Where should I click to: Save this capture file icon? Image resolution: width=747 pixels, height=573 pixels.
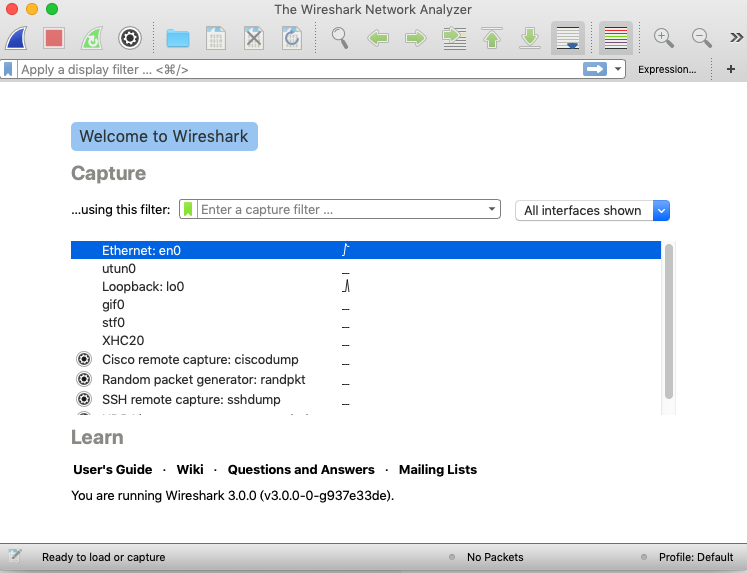click(x=216, y=38)
